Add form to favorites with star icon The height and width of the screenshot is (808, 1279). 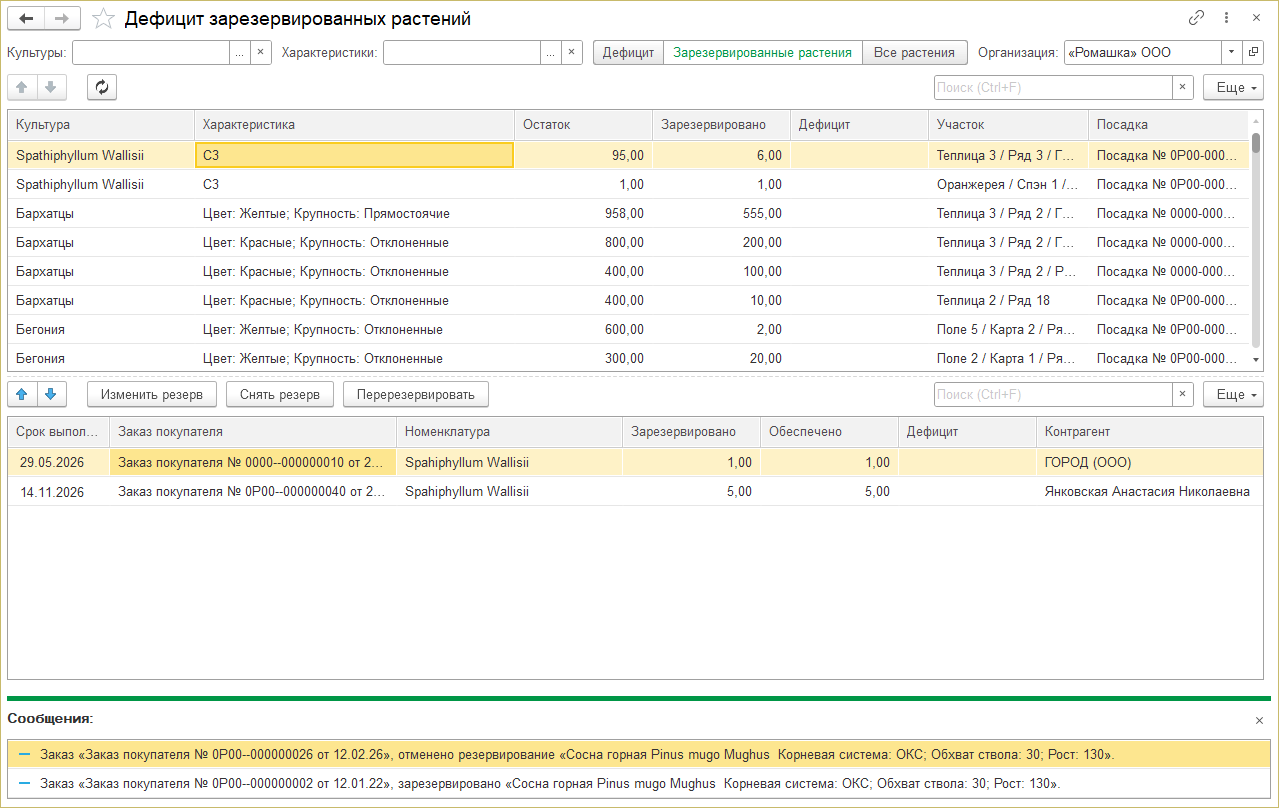tap(102, 19)
